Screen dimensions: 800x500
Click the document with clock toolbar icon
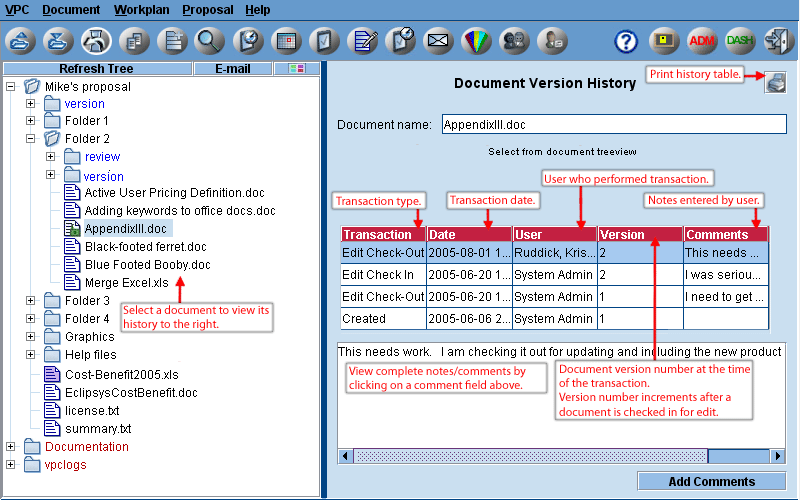401,41
